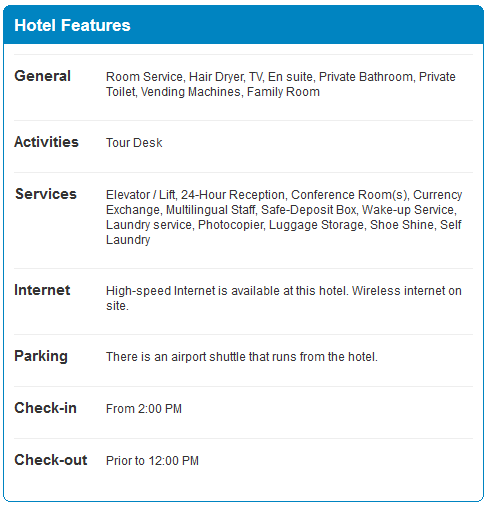Click the Family Room feature
Screen dimensions: 489x506
point(283,92)
